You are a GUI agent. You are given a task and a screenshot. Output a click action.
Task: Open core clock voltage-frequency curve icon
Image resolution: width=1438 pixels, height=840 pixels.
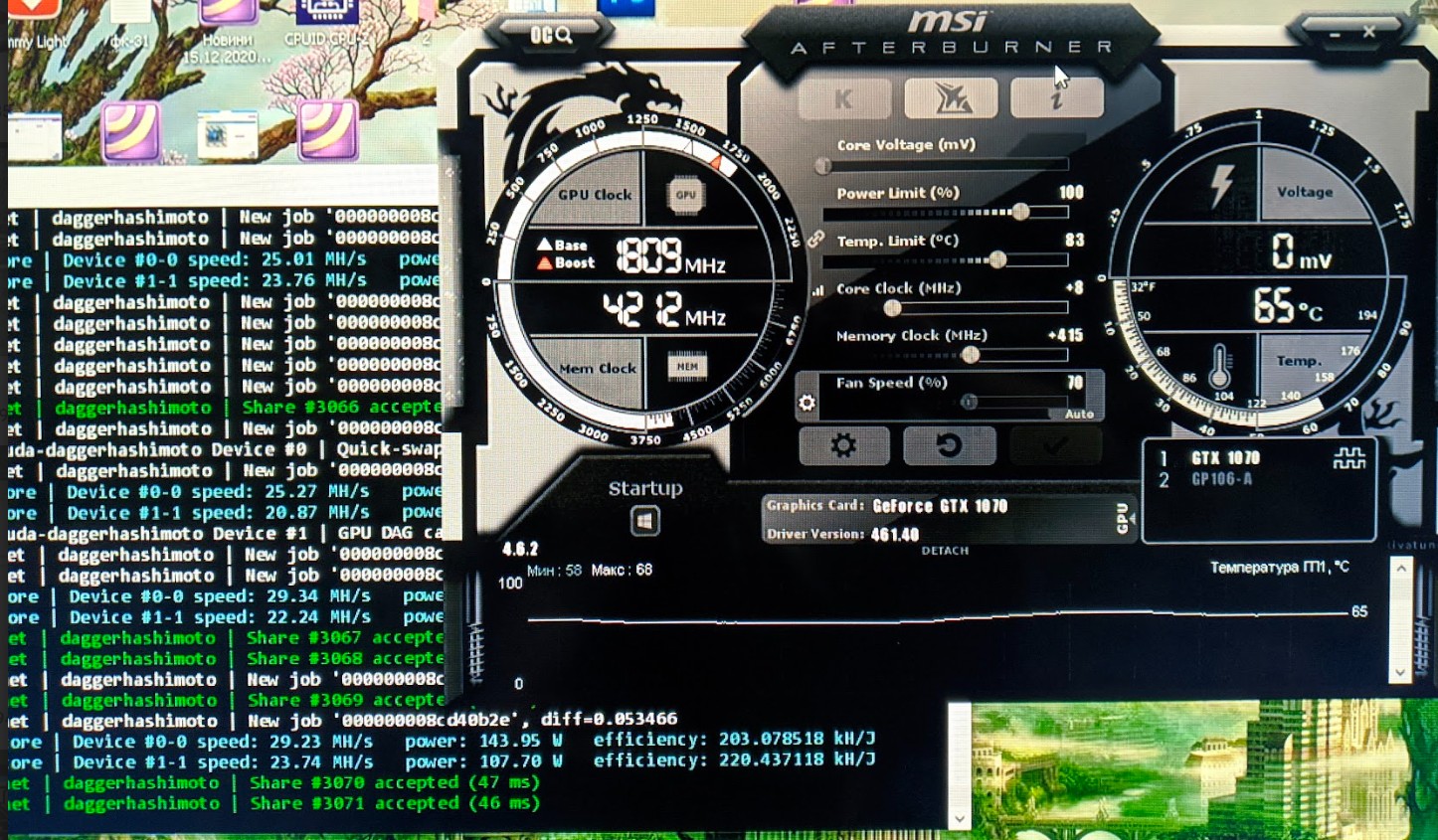[818, 290]
